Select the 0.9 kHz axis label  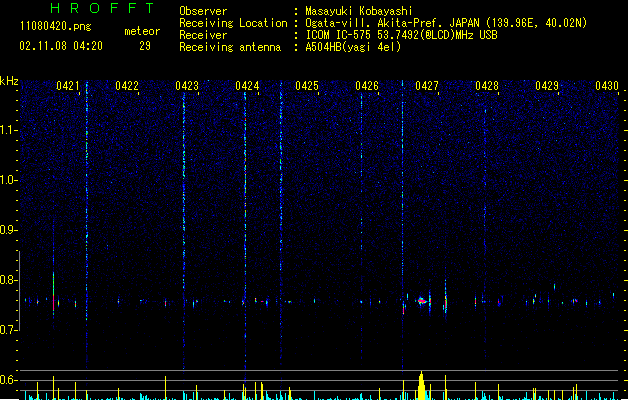[9, 230]
